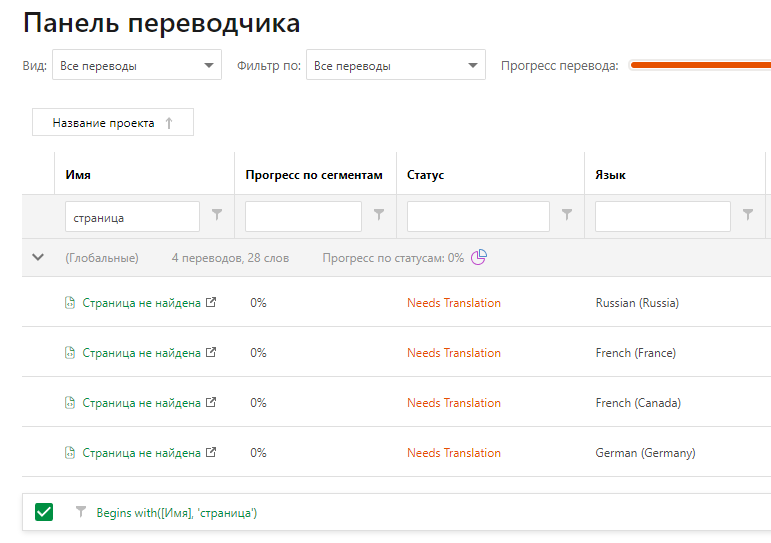Click the Begins with filter expression
Image resolution: width=771 pixels, height=543 pixels.
click(177, 513)
